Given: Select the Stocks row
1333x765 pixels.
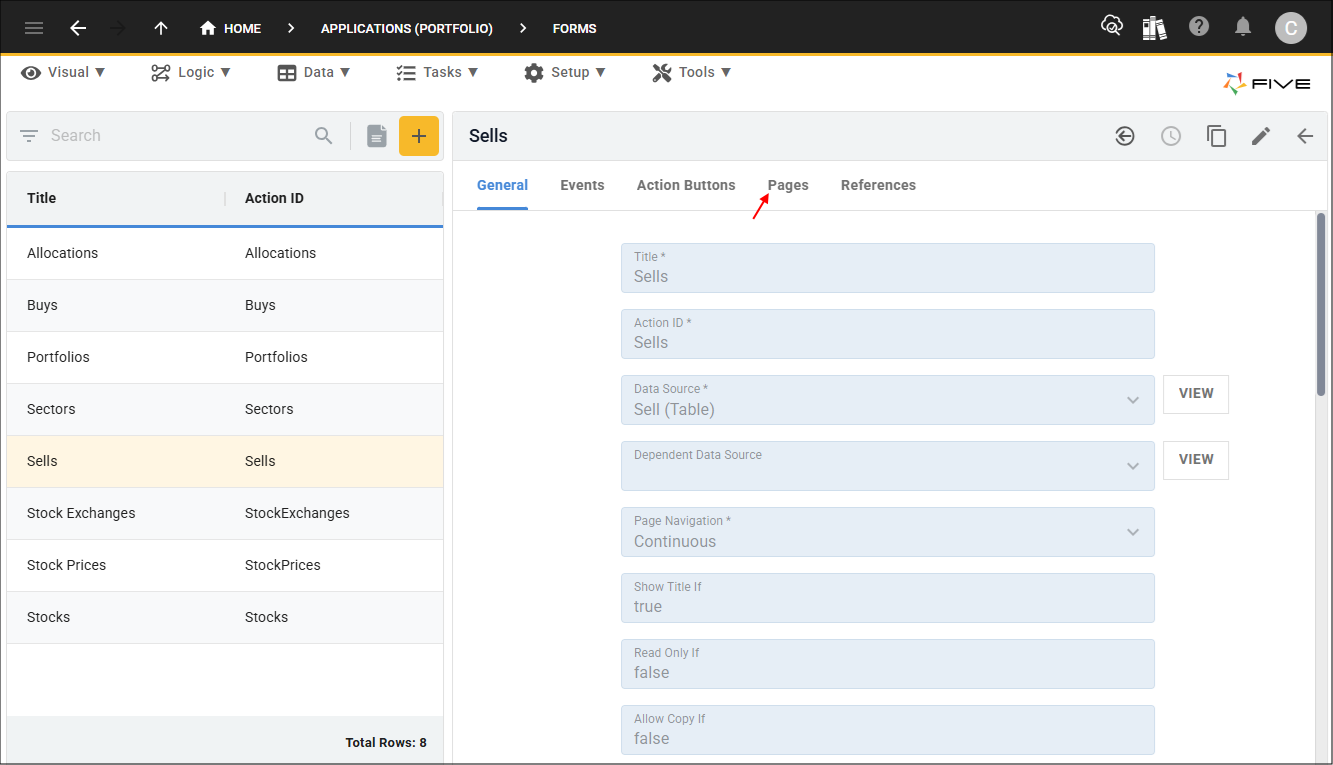Looking at the screenshot, I should [x=225, y=617].
